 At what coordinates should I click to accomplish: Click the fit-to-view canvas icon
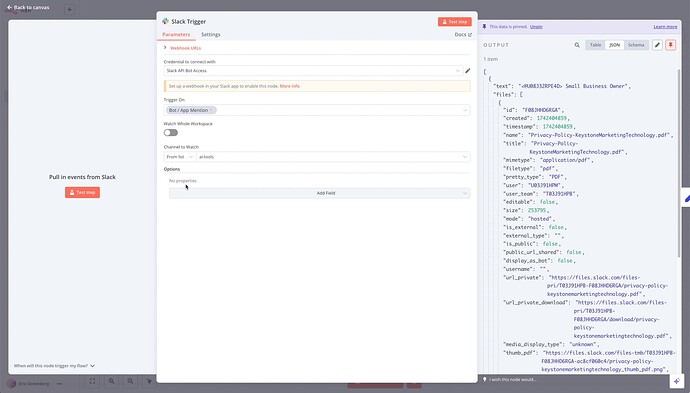[x=92, y=381]
